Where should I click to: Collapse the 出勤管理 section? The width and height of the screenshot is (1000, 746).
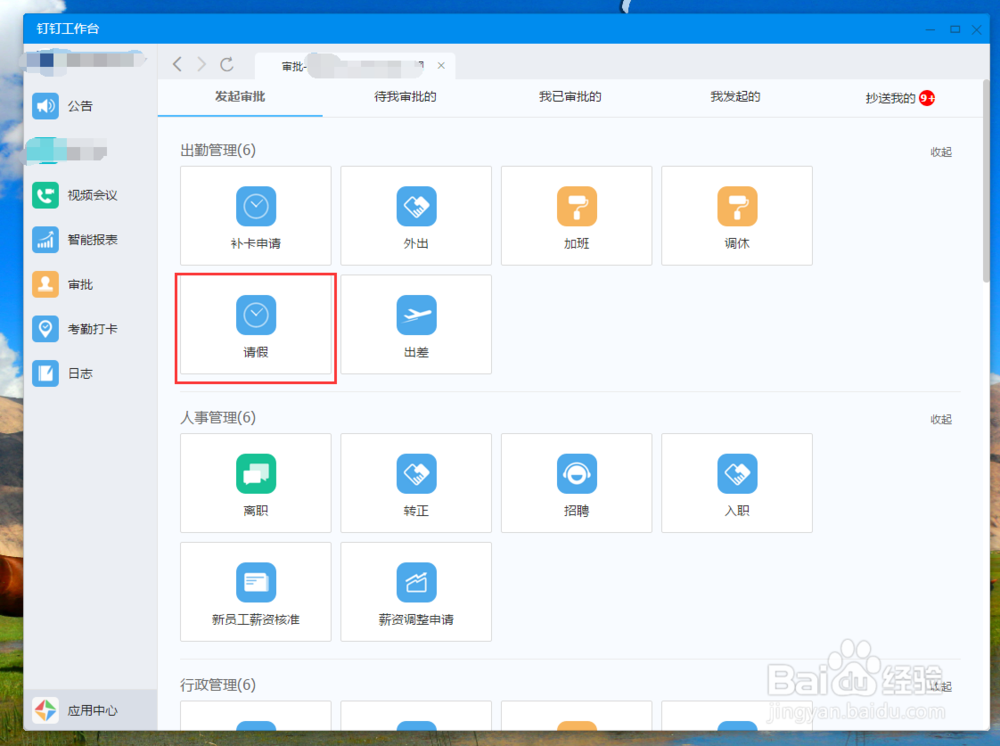pos(941,152)
